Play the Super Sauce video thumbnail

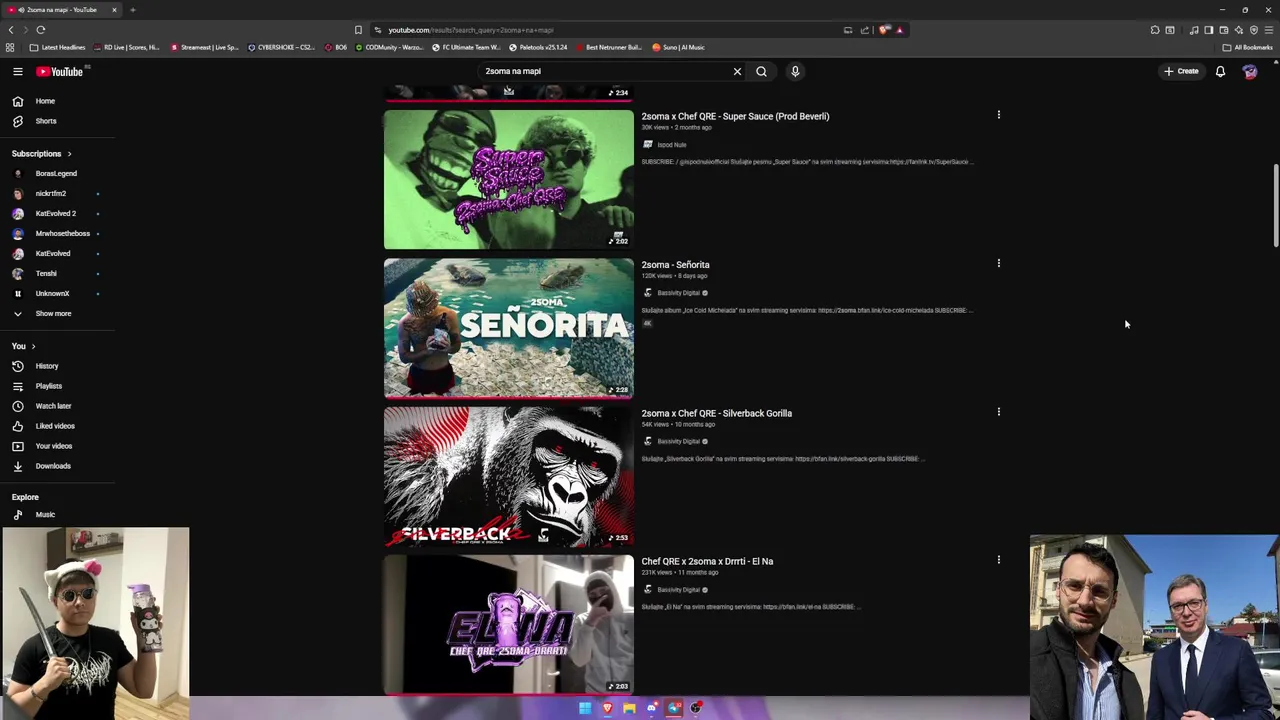tap(508, 179)
